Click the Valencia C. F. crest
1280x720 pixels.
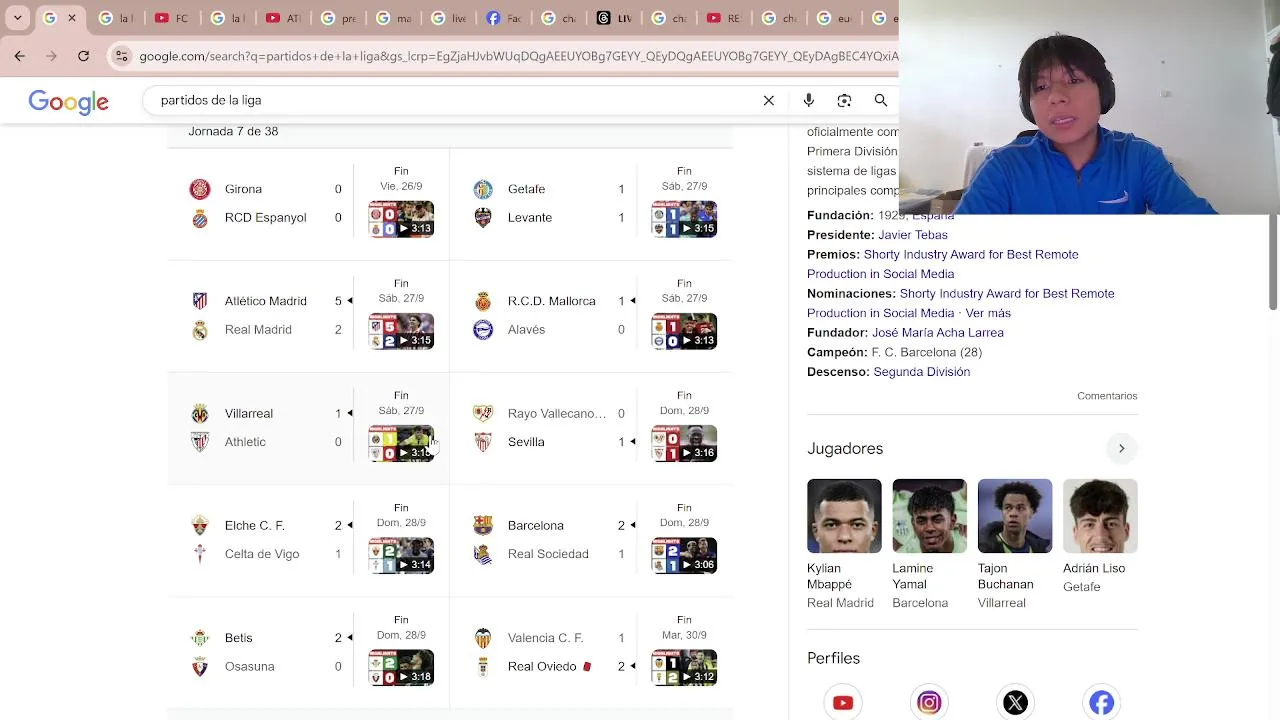(483, 638)
